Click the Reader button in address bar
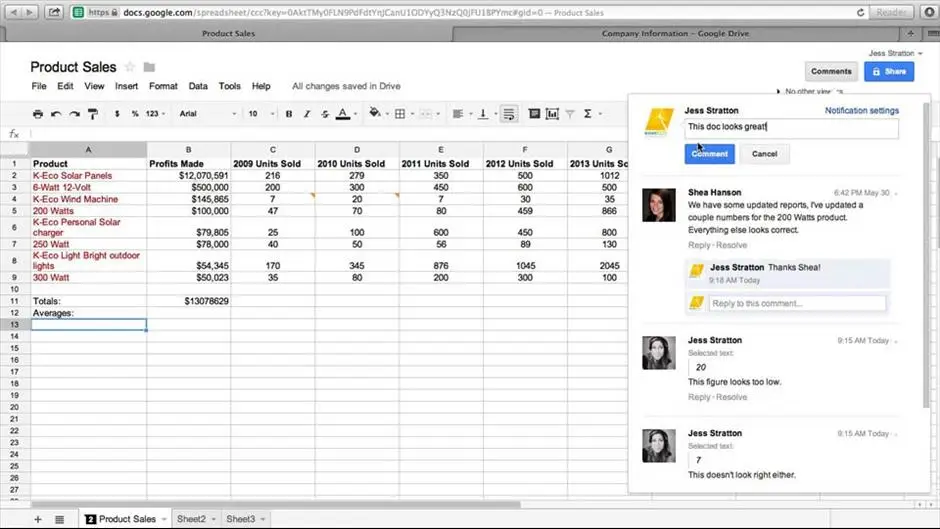The width and height of the screenshot is (940, 529). 891,12
